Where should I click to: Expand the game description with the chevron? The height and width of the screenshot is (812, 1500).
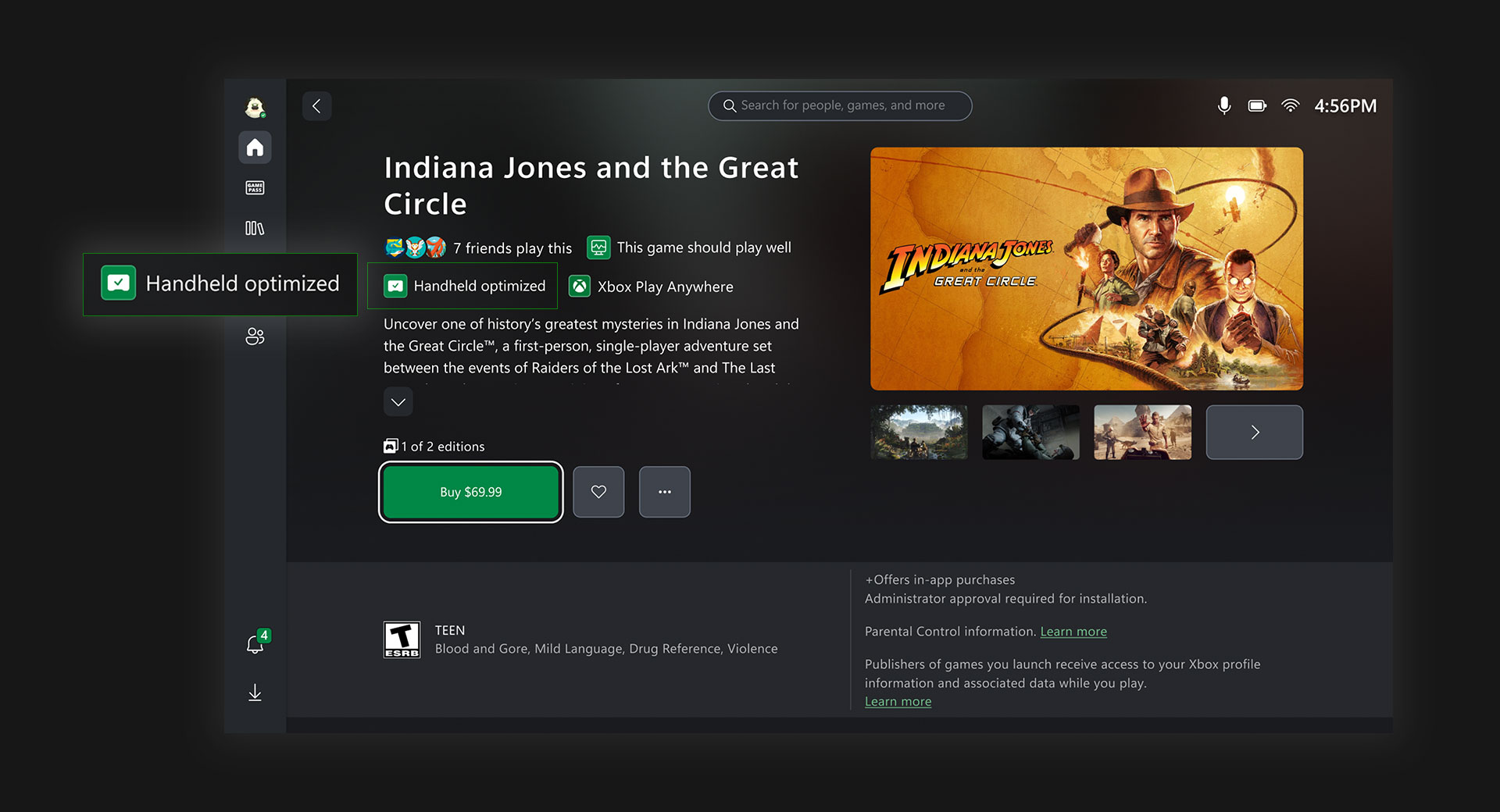tap(398, 401)
